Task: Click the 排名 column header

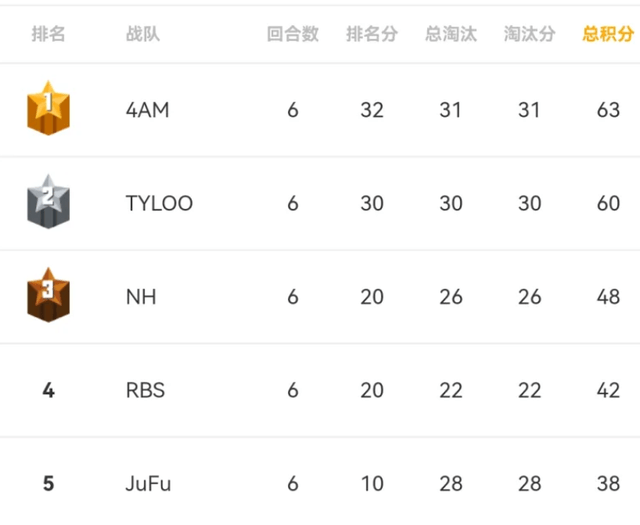Action: [49, 34]
